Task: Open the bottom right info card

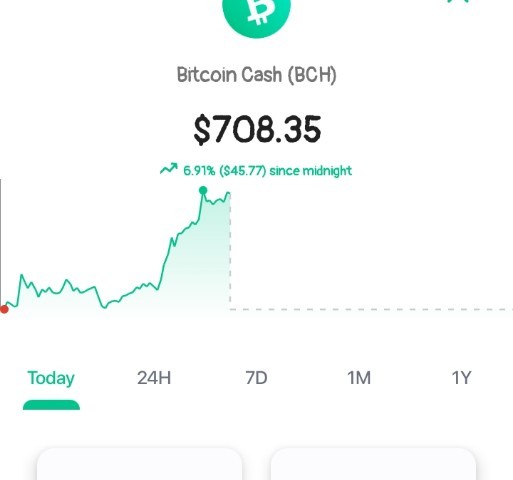Action: (x=373, y=464)
